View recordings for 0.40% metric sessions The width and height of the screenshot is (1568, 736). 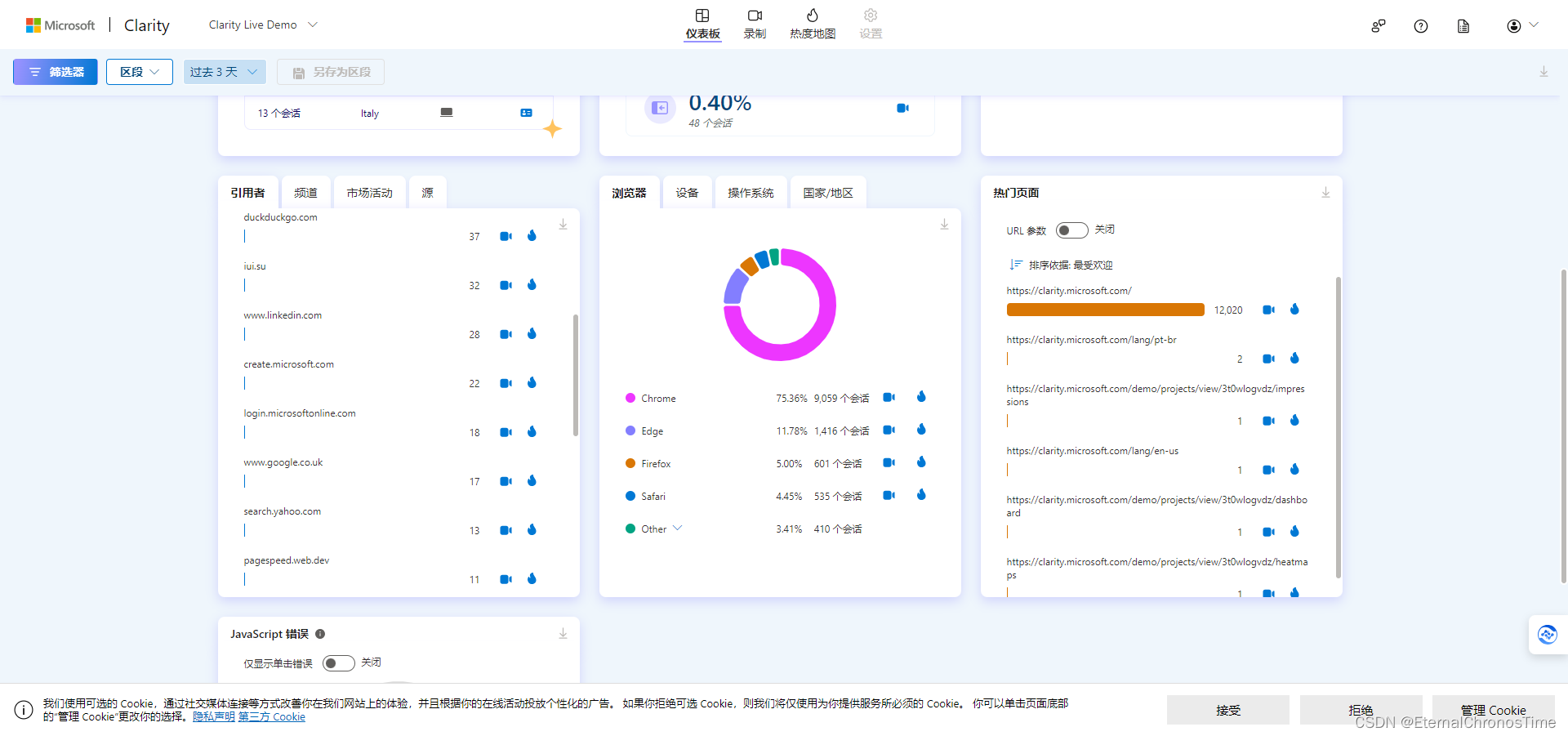[903, 108]
